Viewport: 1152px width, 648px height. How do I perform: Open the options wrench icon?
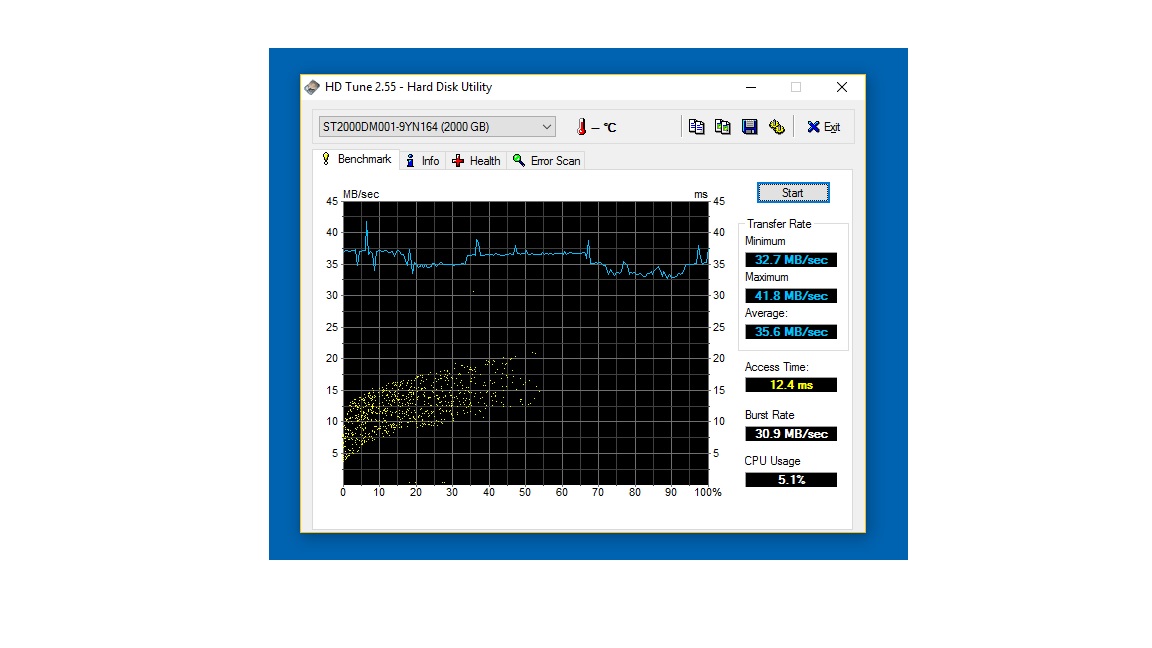coord(777,127)
